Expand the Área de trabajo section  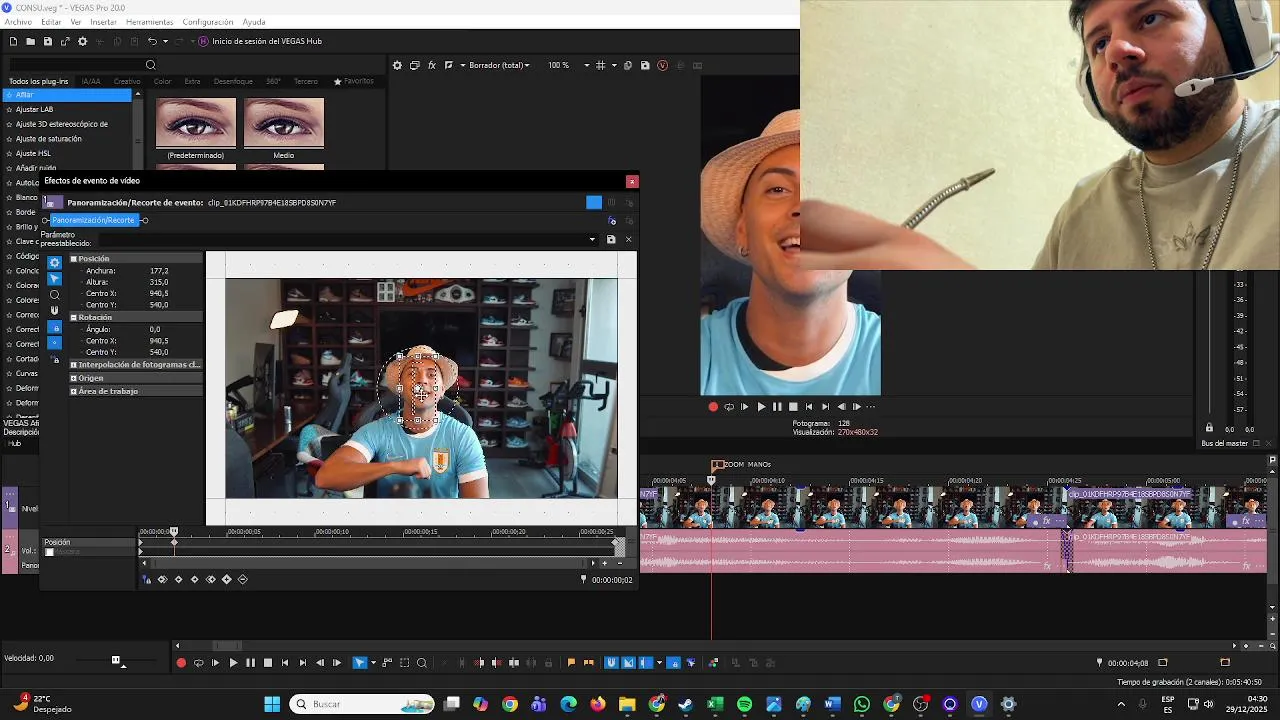coord(73,391)
